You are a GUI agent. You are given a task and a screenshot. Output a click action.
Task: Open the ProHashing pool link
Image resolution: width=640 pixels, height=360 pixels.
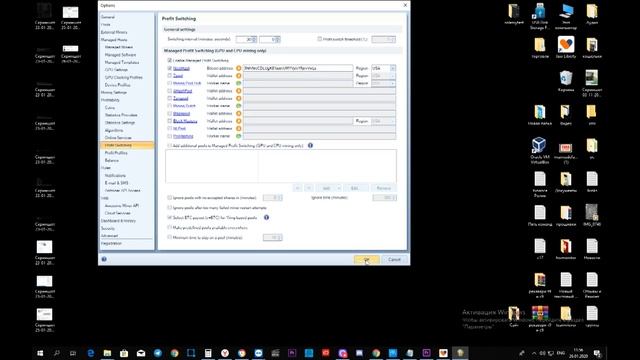point(183,136)
